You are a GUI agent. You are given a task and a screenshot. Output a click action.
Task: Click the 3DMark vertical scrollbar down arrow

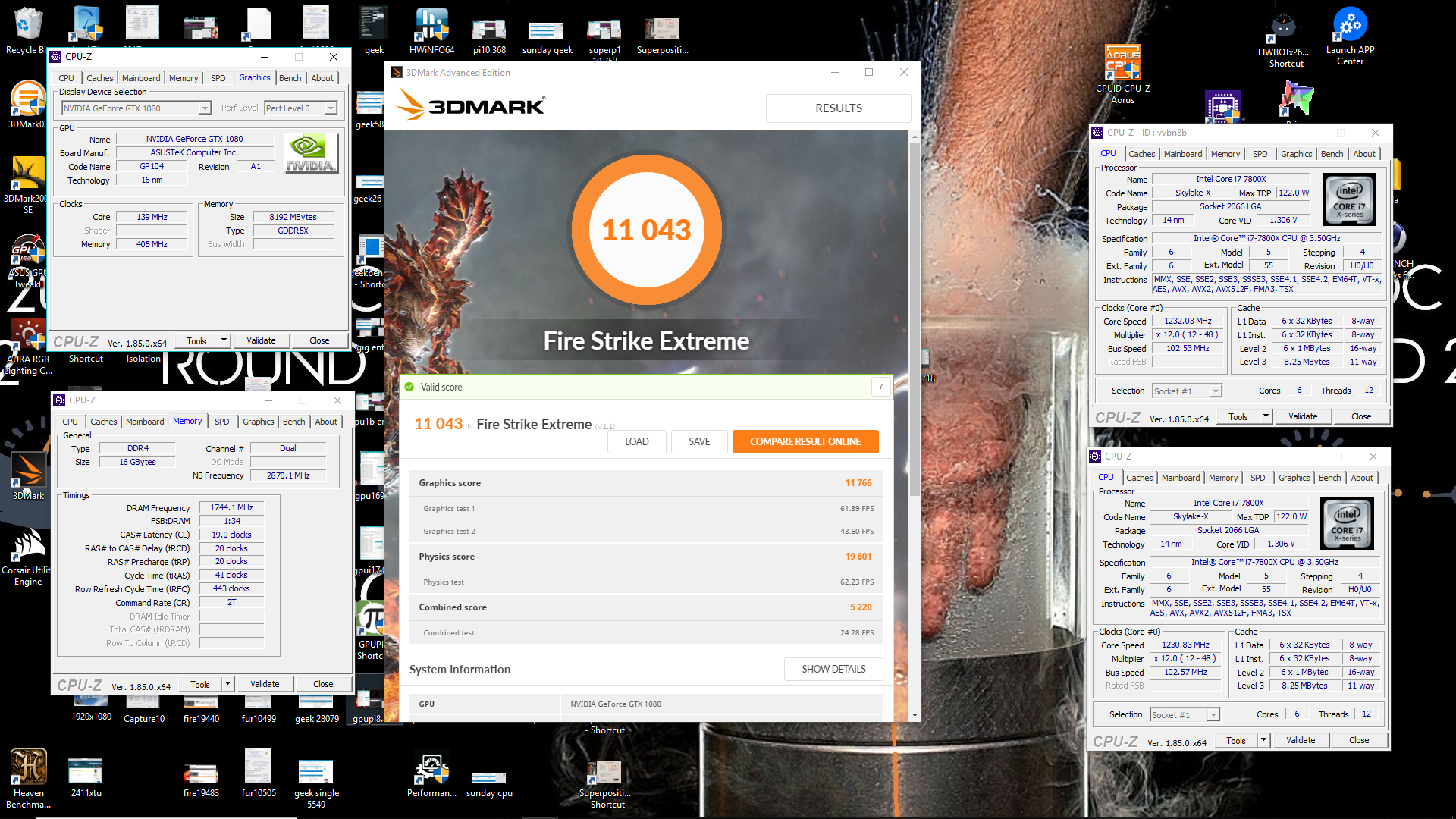(x=915, y=715)
